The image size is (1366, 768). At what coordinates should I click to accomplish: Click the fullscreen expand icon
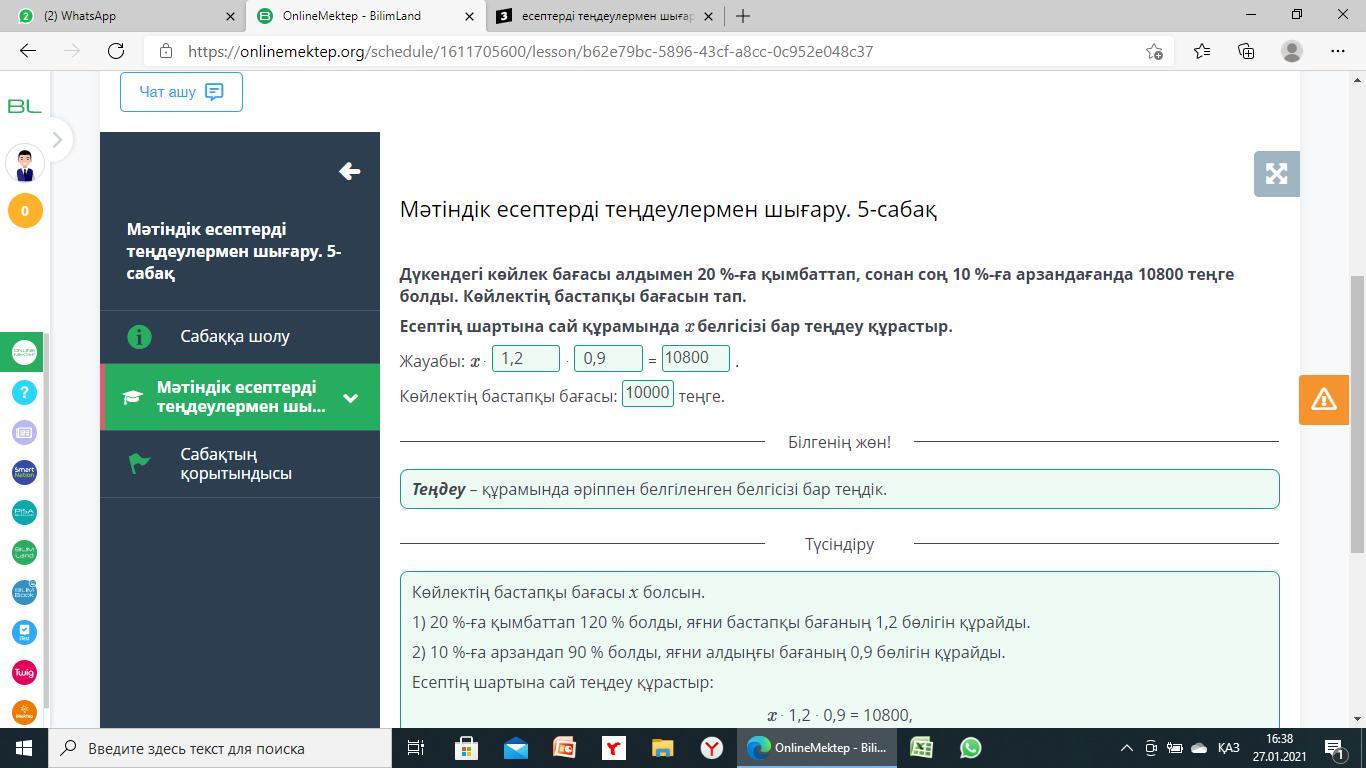pos(1276,174)
